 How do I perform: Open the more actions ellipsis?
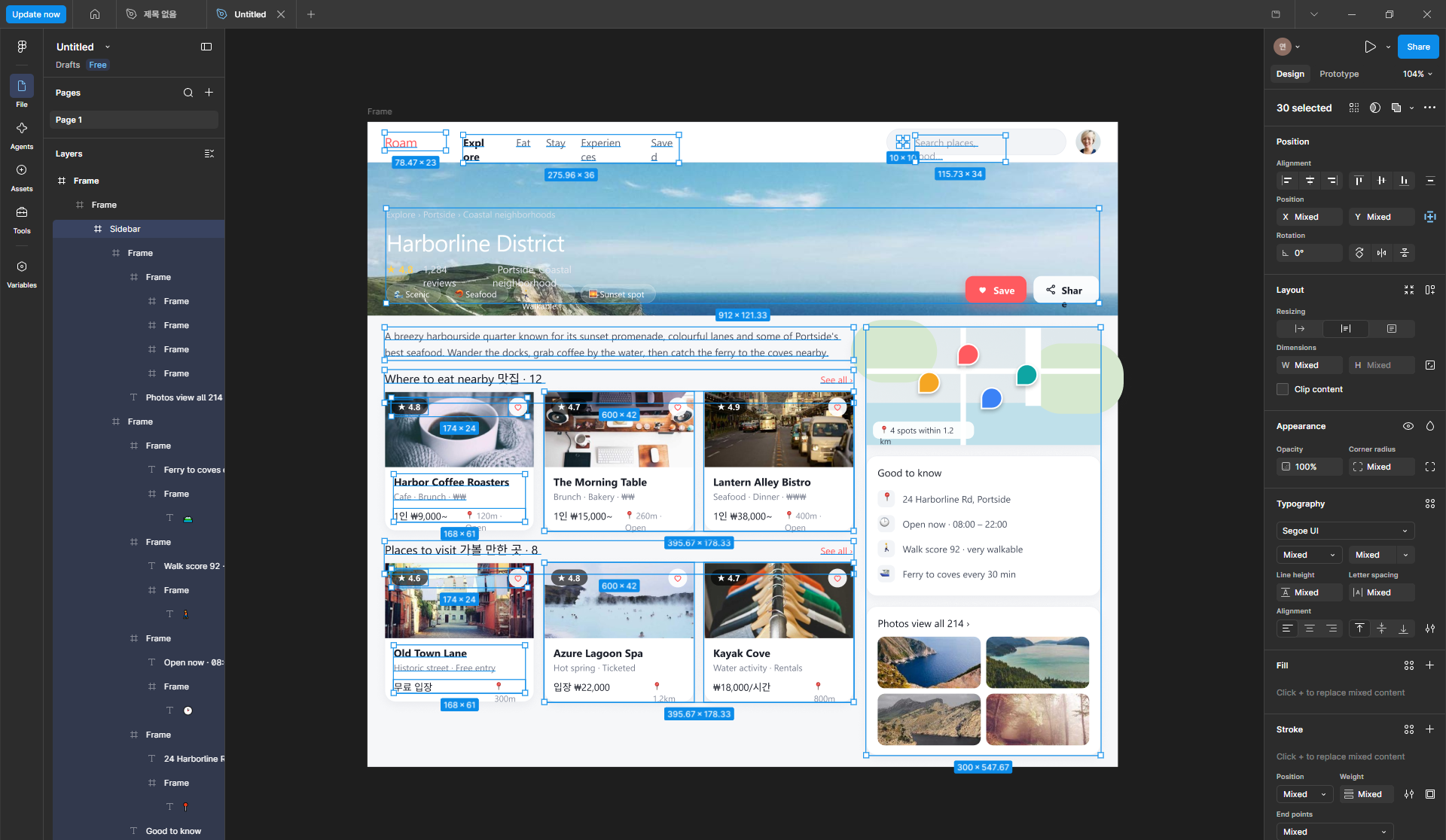(x=1429, y=108)
